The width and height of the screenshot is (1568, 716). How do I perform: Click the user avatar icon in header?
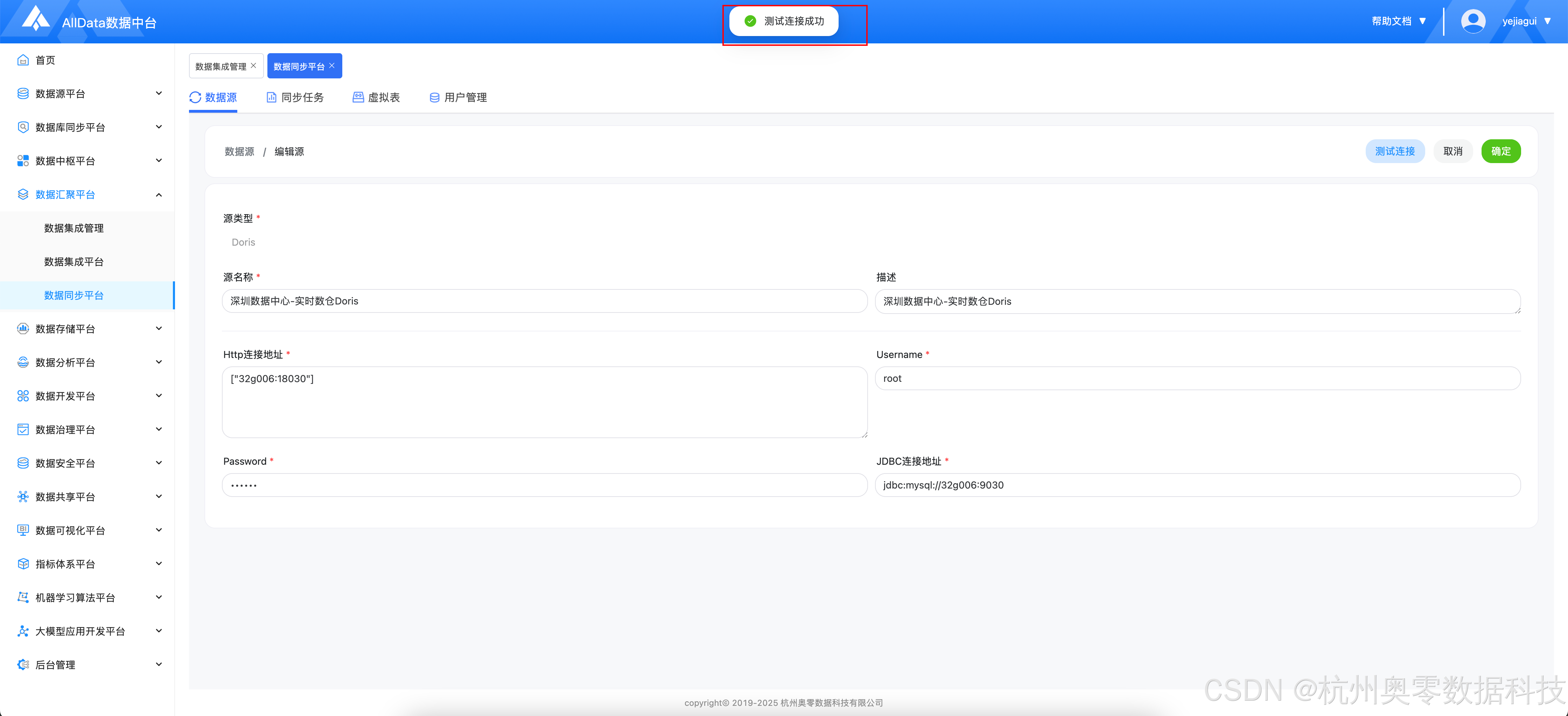click(x=1472, y=21)
